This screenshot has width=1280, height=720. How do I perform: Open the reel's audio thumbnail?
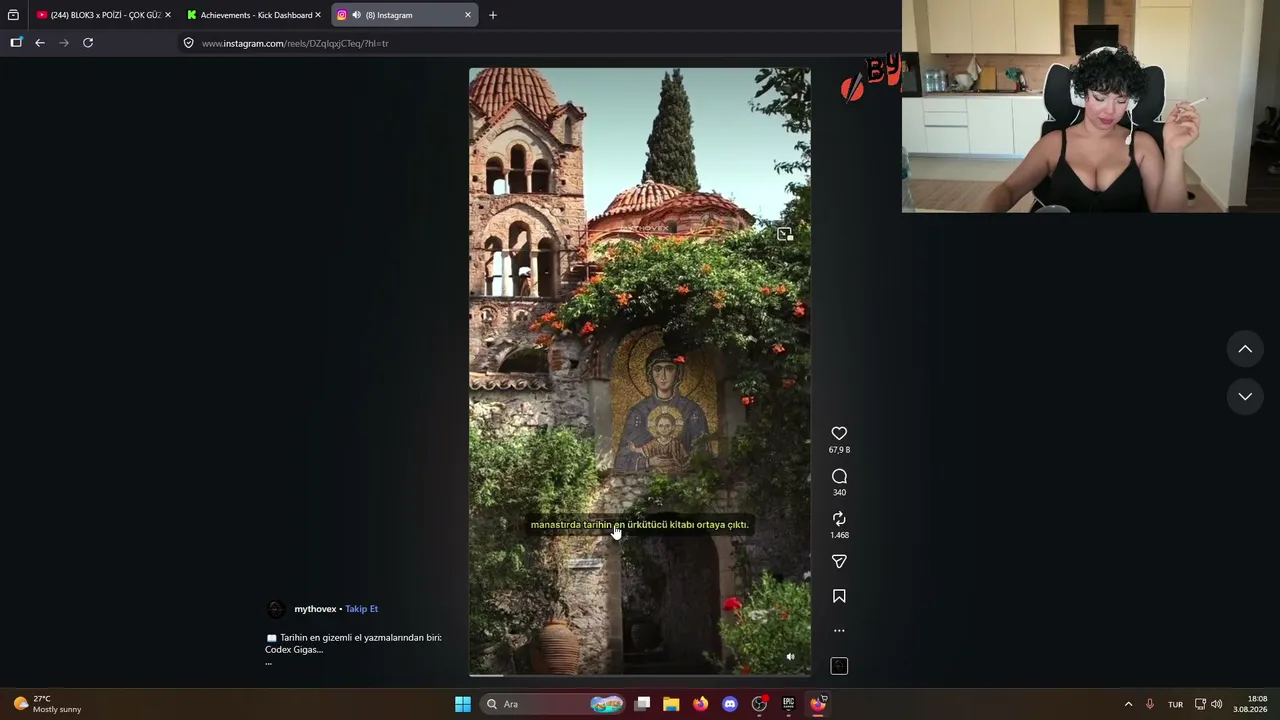click(839, 666)
